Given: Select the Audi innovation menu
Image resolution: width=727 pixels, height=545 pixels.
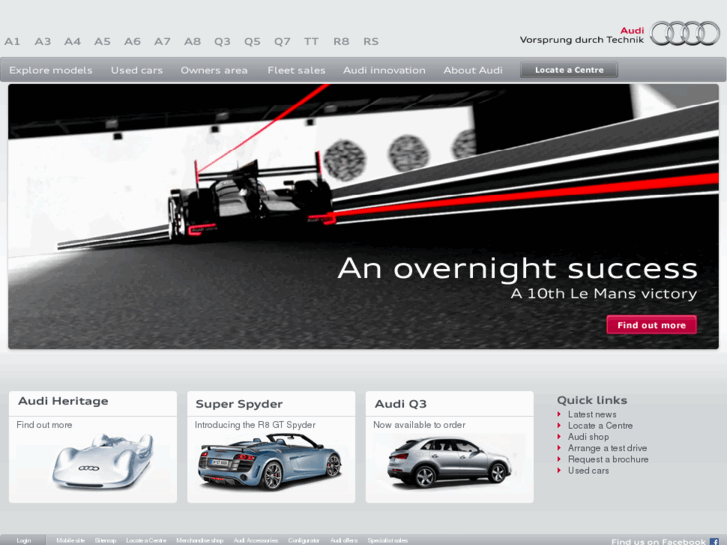Looking at the screenshot, I should coord(384,70).
